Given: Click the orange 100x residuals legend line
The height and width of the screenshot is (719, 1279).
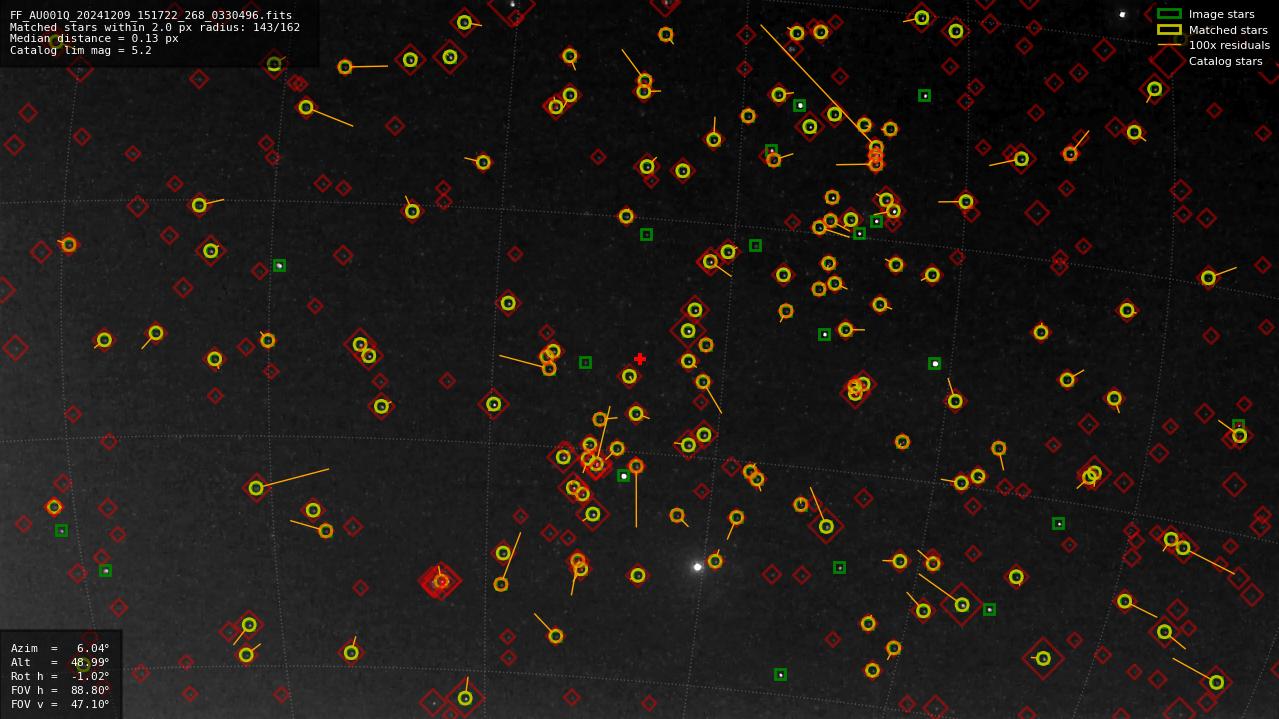Looking at the screenshot, I should pos(1169,45).
